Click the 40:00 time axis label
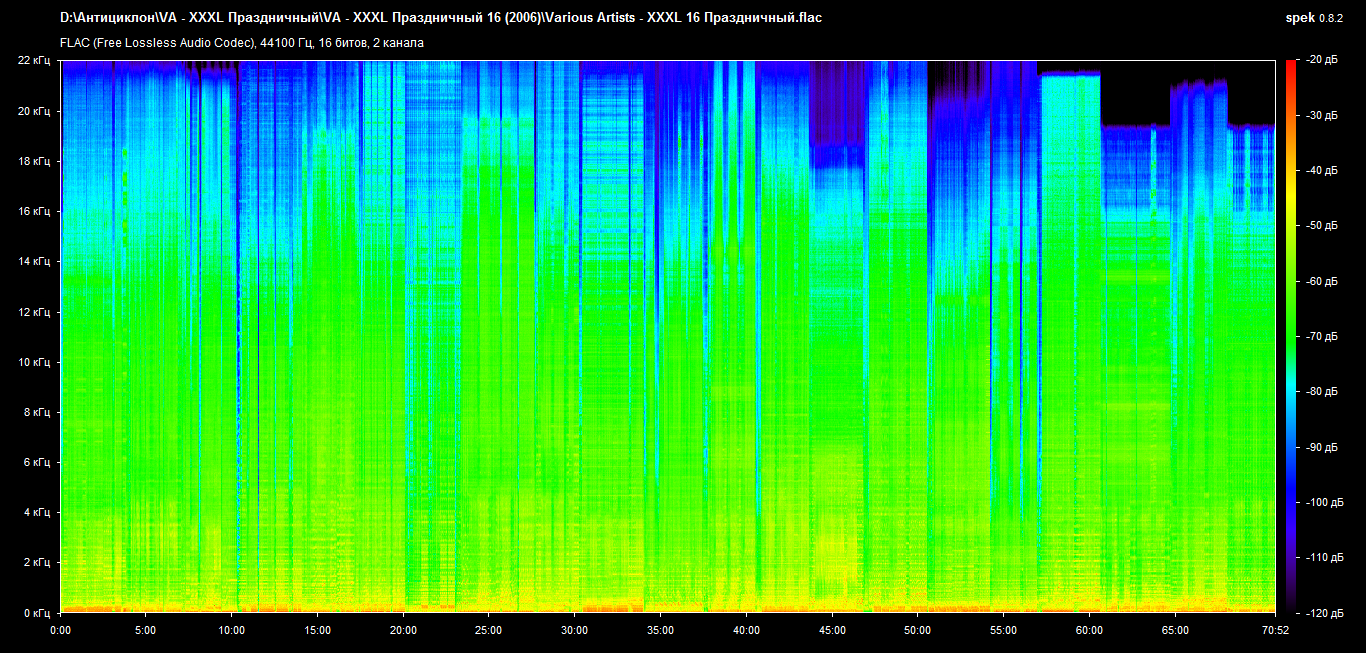Screen dimensions: 1366x653 (x=746, y=630)
